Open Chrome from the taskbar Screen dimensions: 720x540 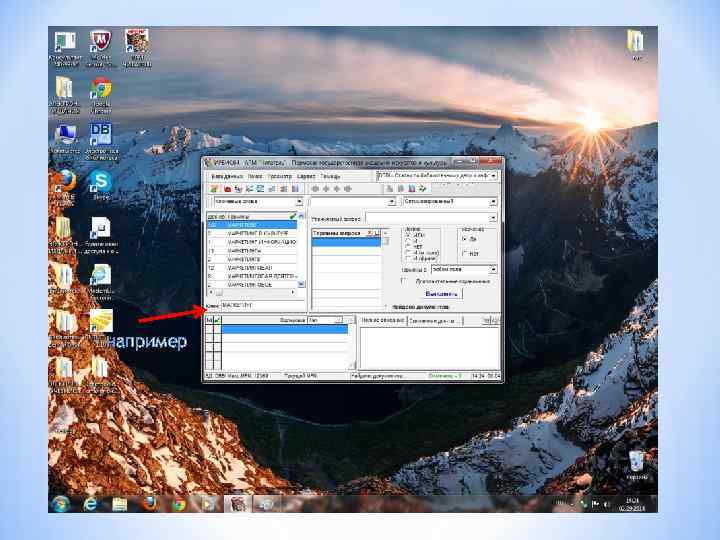(x=179, y=504)
